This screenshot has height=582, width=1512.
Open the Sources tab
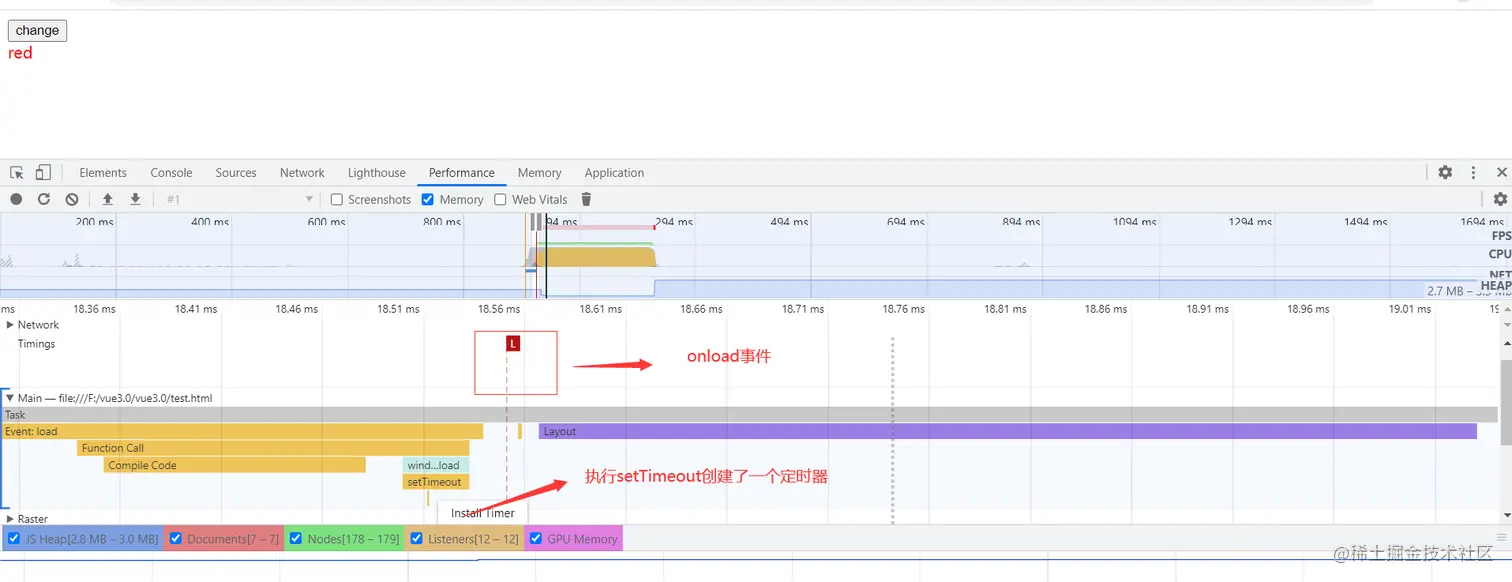(236, 173)
